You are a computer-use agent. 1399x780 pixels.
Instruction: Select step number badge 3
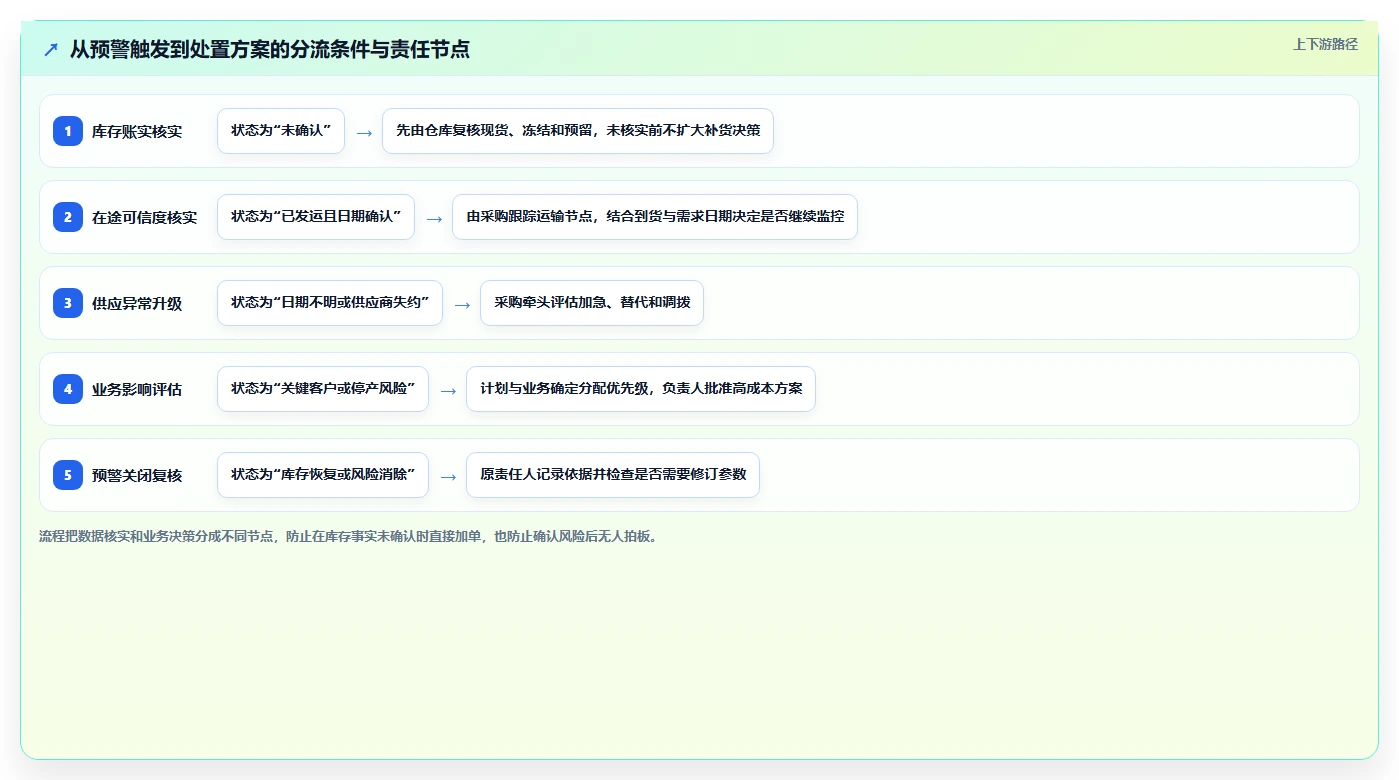click(x=68, y=303)
